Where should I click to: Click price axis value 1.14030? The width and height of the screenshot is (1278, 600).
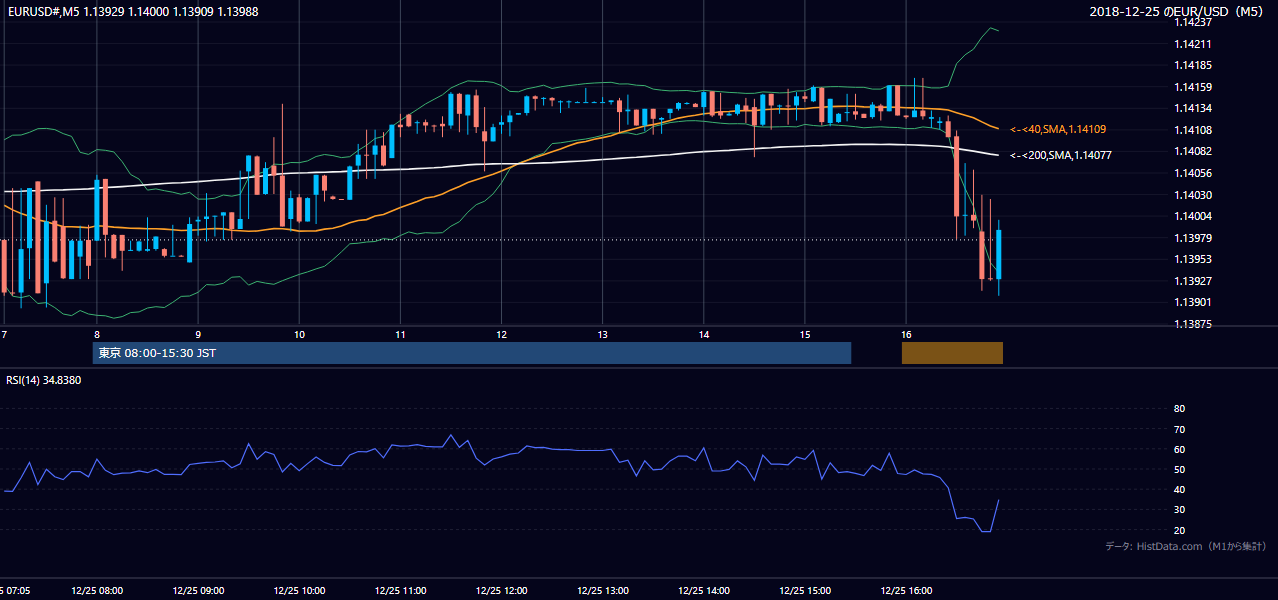(x=1193, y=195)
